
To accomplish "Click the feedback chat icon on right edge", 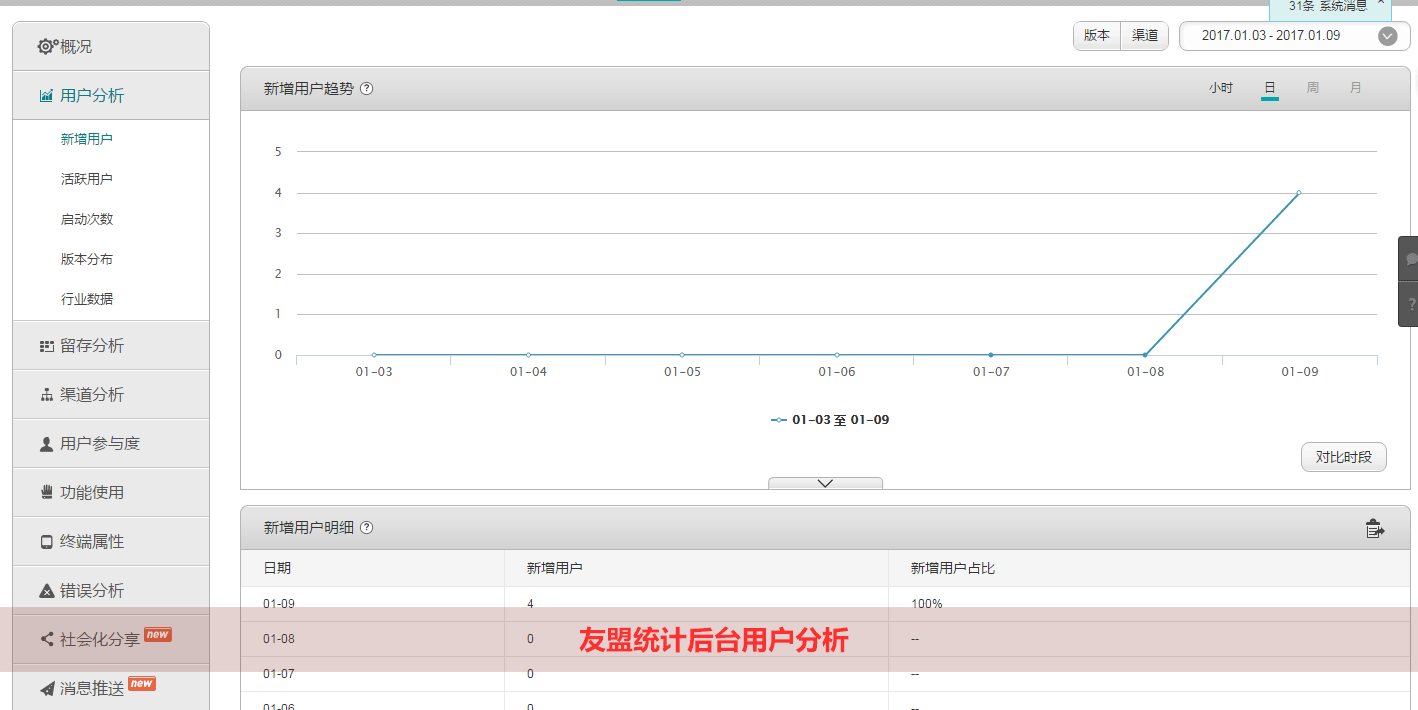I will tap(1410, 260).
